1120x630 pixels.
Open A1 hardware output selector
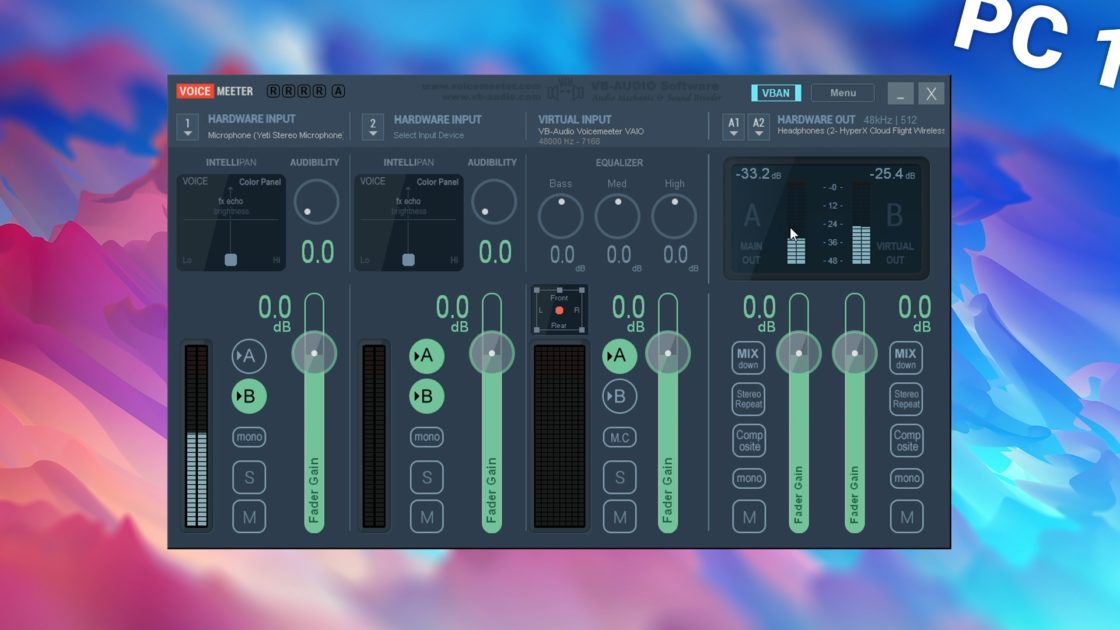point(734,126)
